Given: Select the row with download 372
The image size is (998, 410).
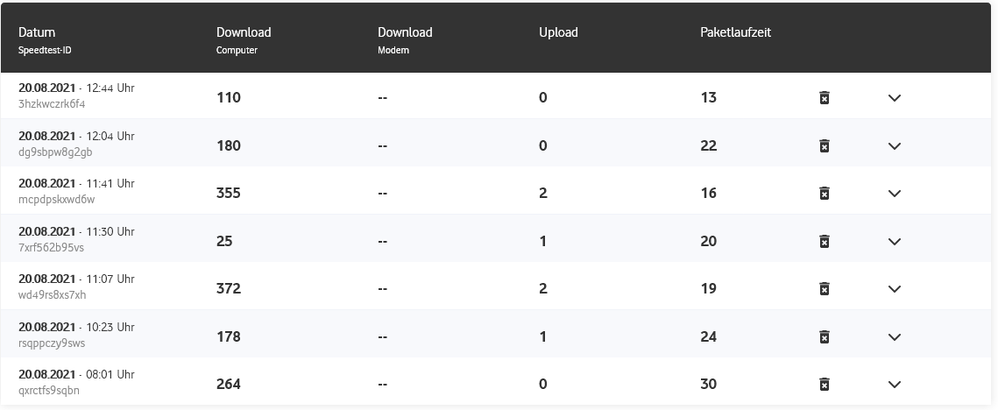Looking at the screenshot, I should click(x=228, y=289).
